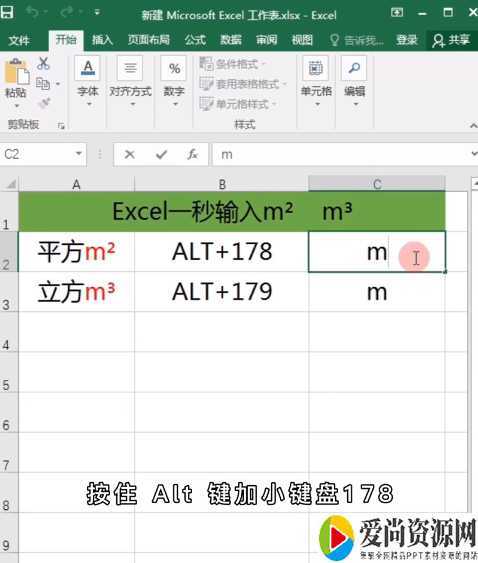478x563 pixels.
Task: Click the Save icon in title bar
Action: (x=6, y=13)
